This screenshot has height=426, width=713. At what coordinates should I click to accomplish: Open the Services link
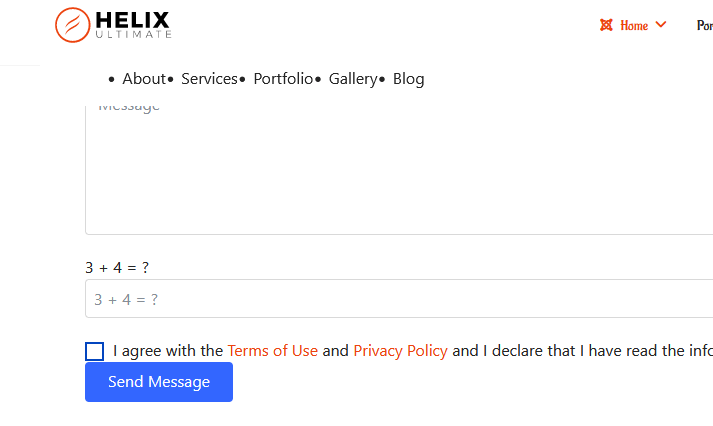coord(209,79)
